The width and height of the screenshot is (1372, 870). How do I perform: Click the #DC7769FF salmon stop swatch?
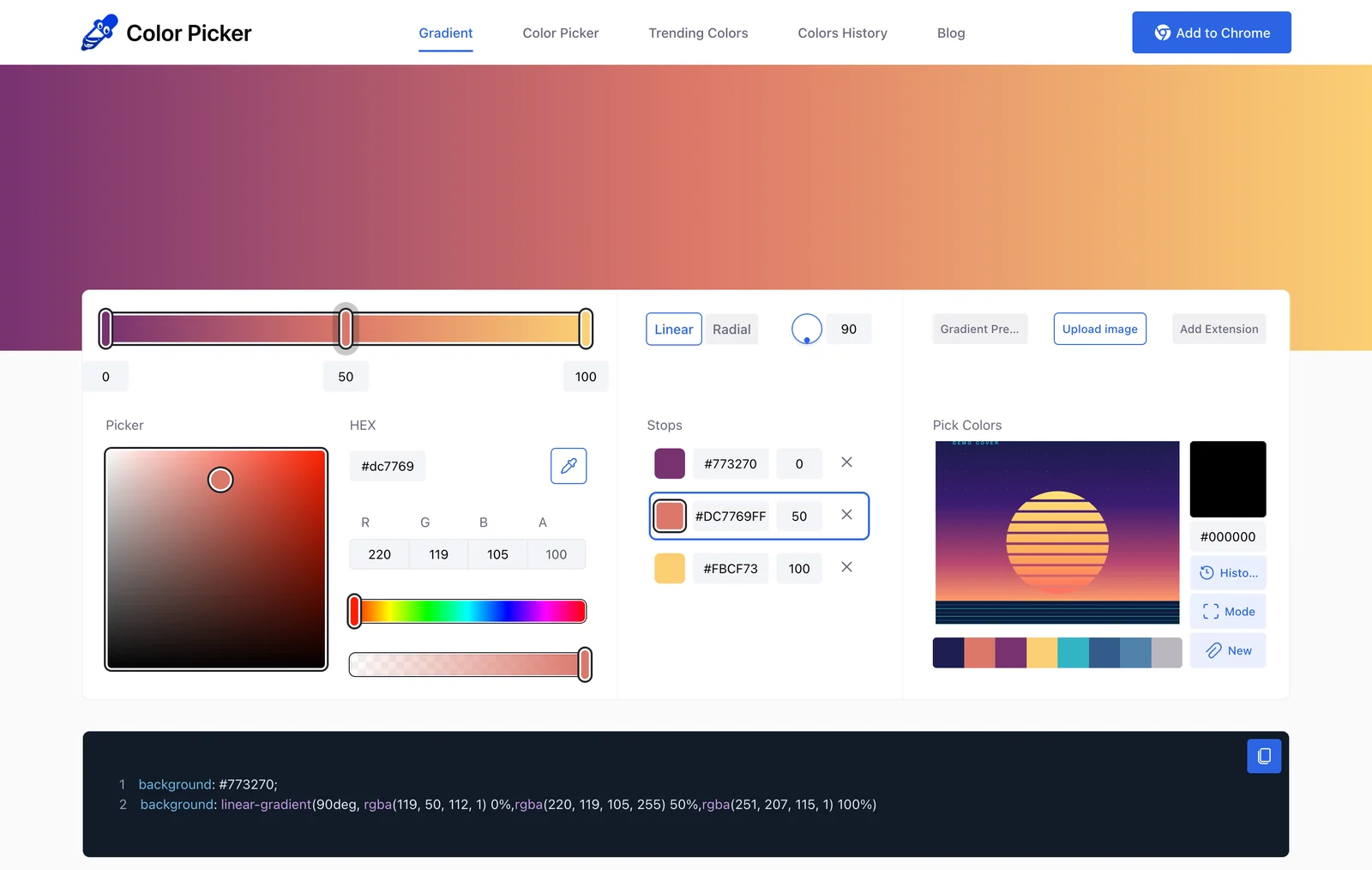tap(670, 516)
